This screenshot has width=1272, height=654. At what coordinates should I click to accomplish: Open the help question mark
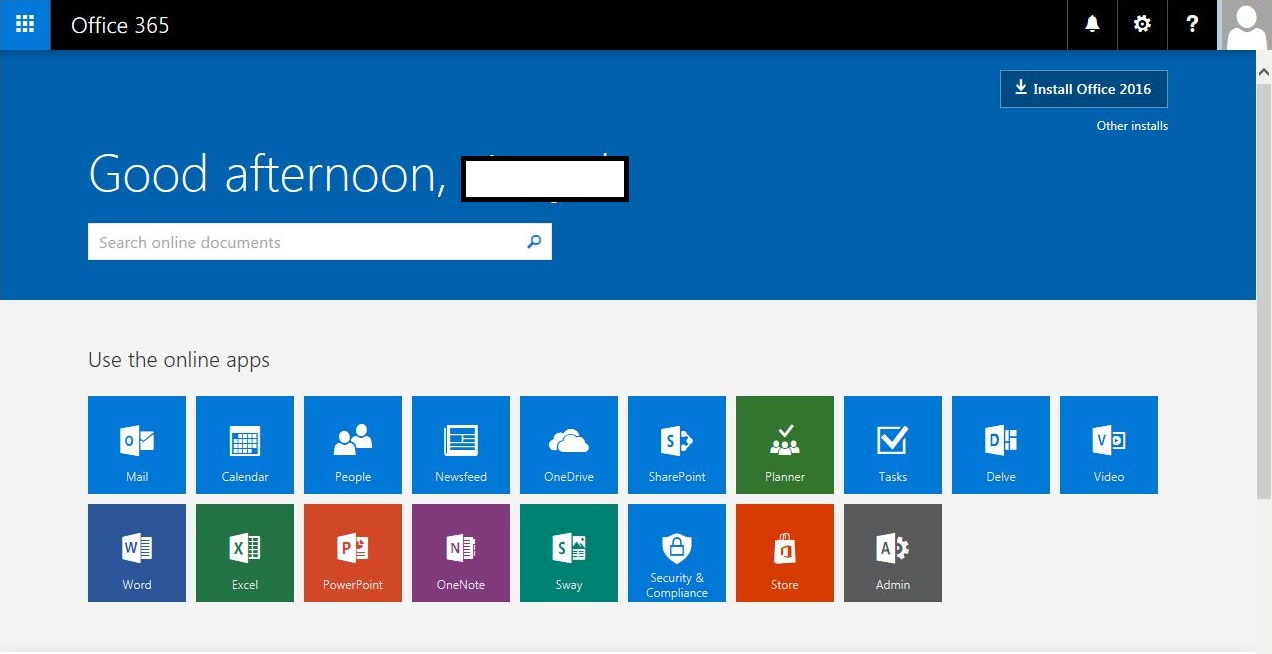1192,25
